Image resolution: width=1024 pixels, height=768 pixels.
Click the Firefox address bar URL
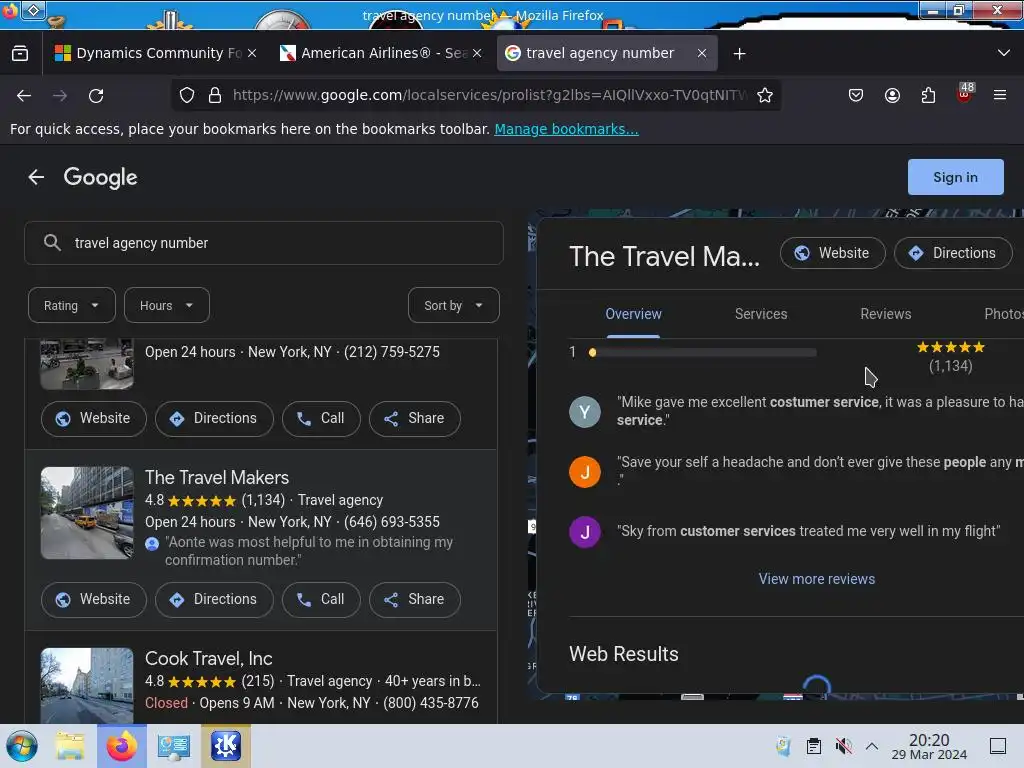coord(490,95)
